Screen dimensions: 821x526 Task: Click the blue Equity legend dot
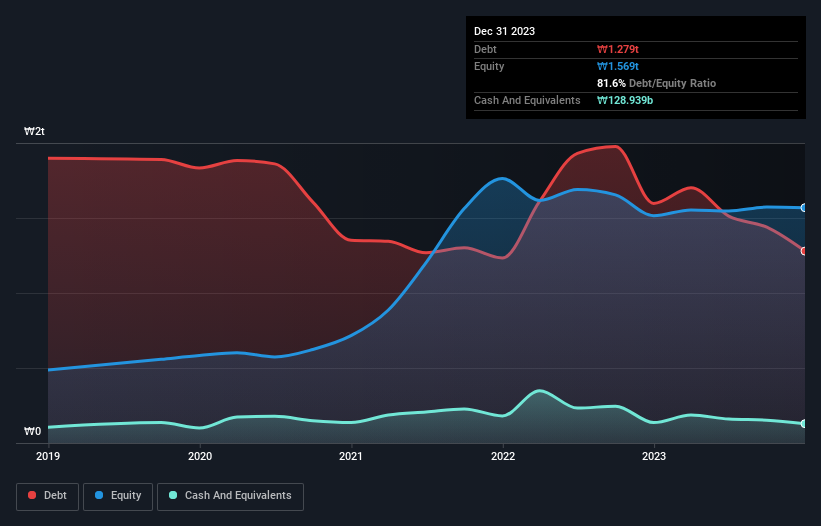pos(99,495)
